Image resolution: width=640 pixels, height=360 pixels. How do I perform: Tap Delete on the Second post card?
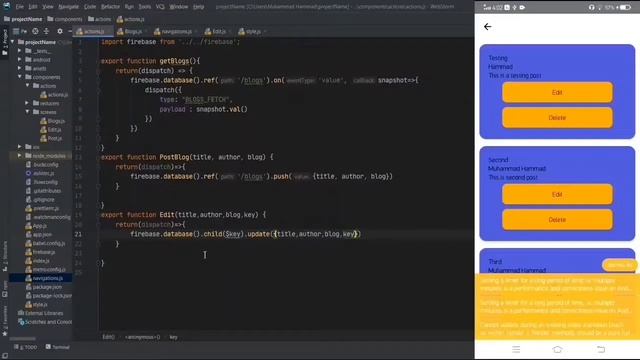(557, 220)
